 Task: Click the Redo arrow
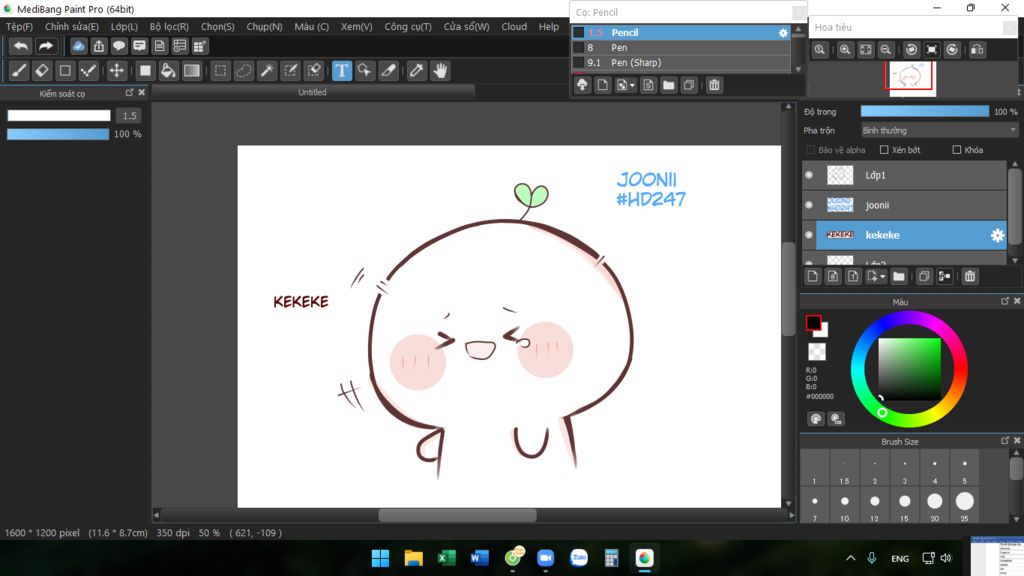coord(45,46)
